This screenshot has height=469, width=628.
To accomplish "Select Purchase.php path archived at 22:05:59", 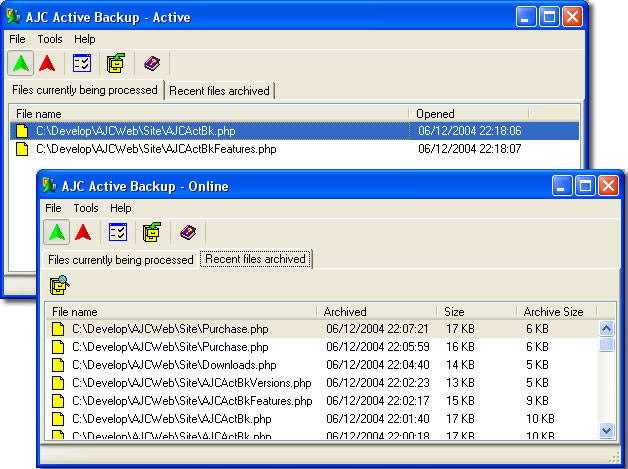I will point(170,347).
